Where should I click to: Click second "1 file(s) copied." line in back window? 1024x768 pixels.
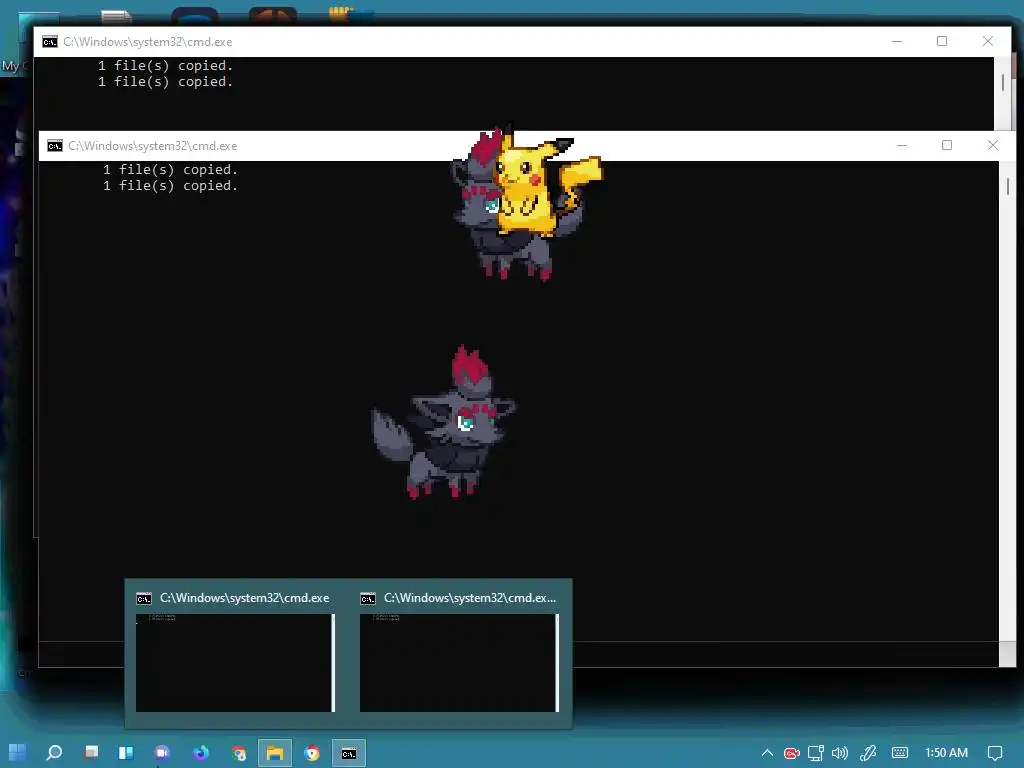click(x=165, y=82)
